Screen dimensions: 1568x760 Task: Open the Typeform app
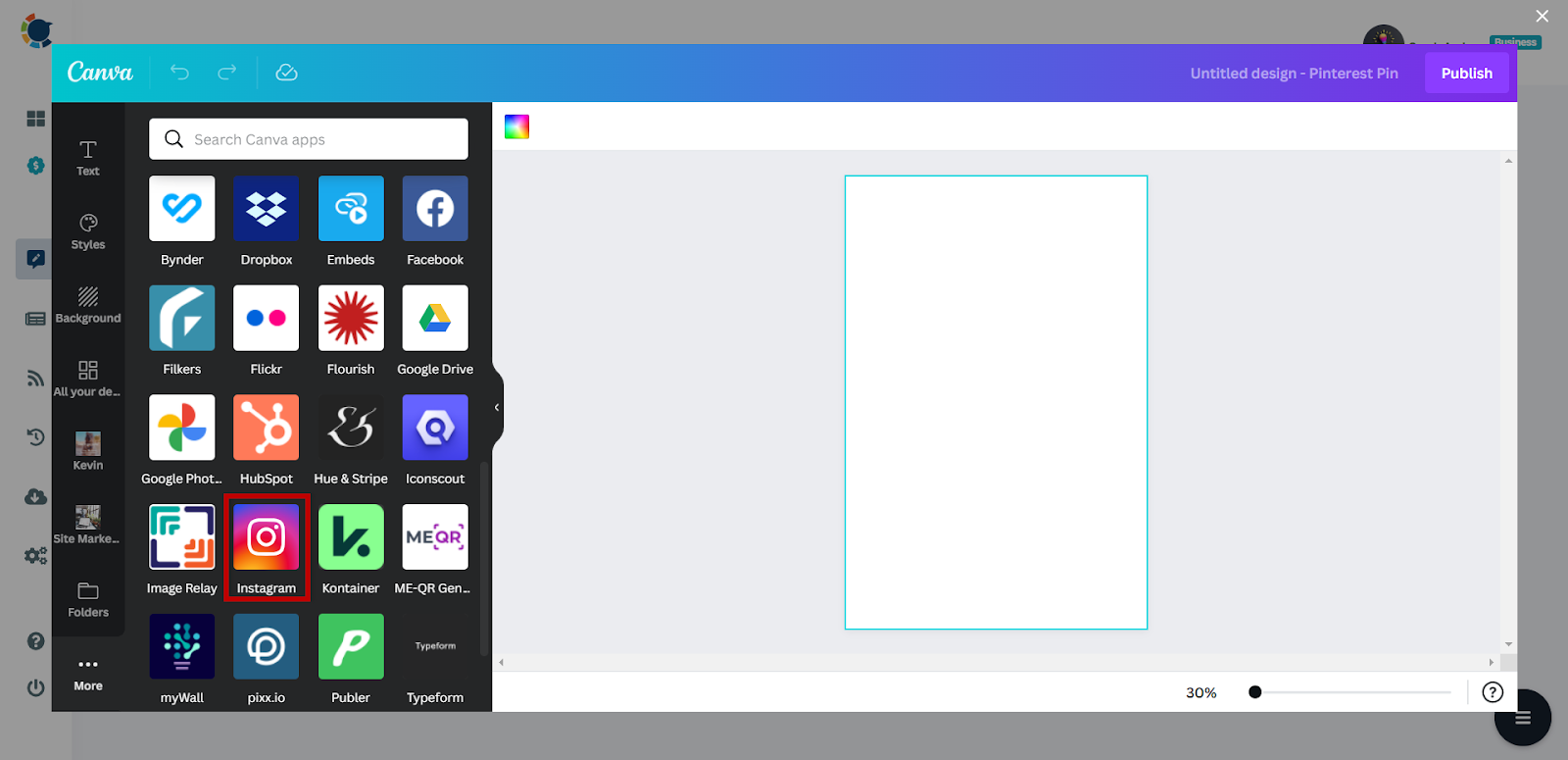tap(435, 646)
